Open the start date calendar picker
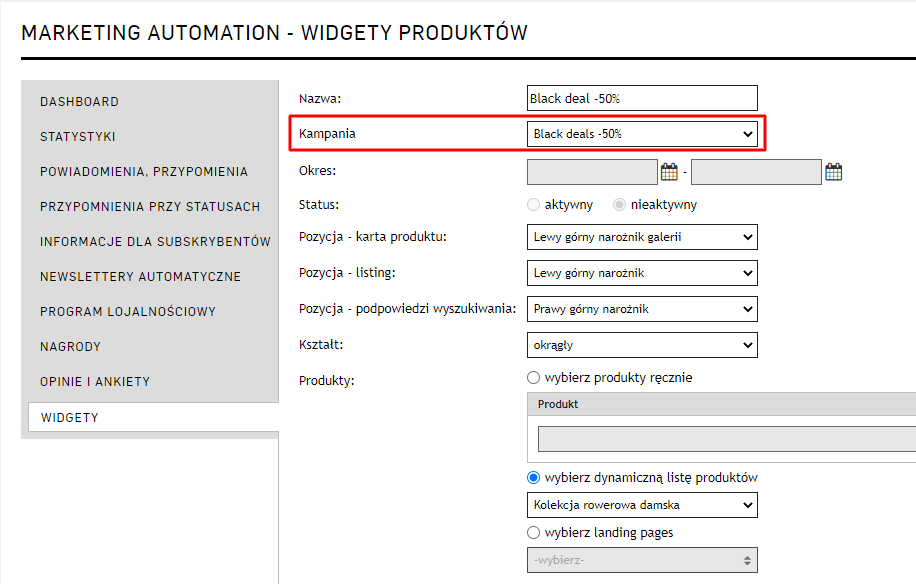 click(x=670, y=172)
